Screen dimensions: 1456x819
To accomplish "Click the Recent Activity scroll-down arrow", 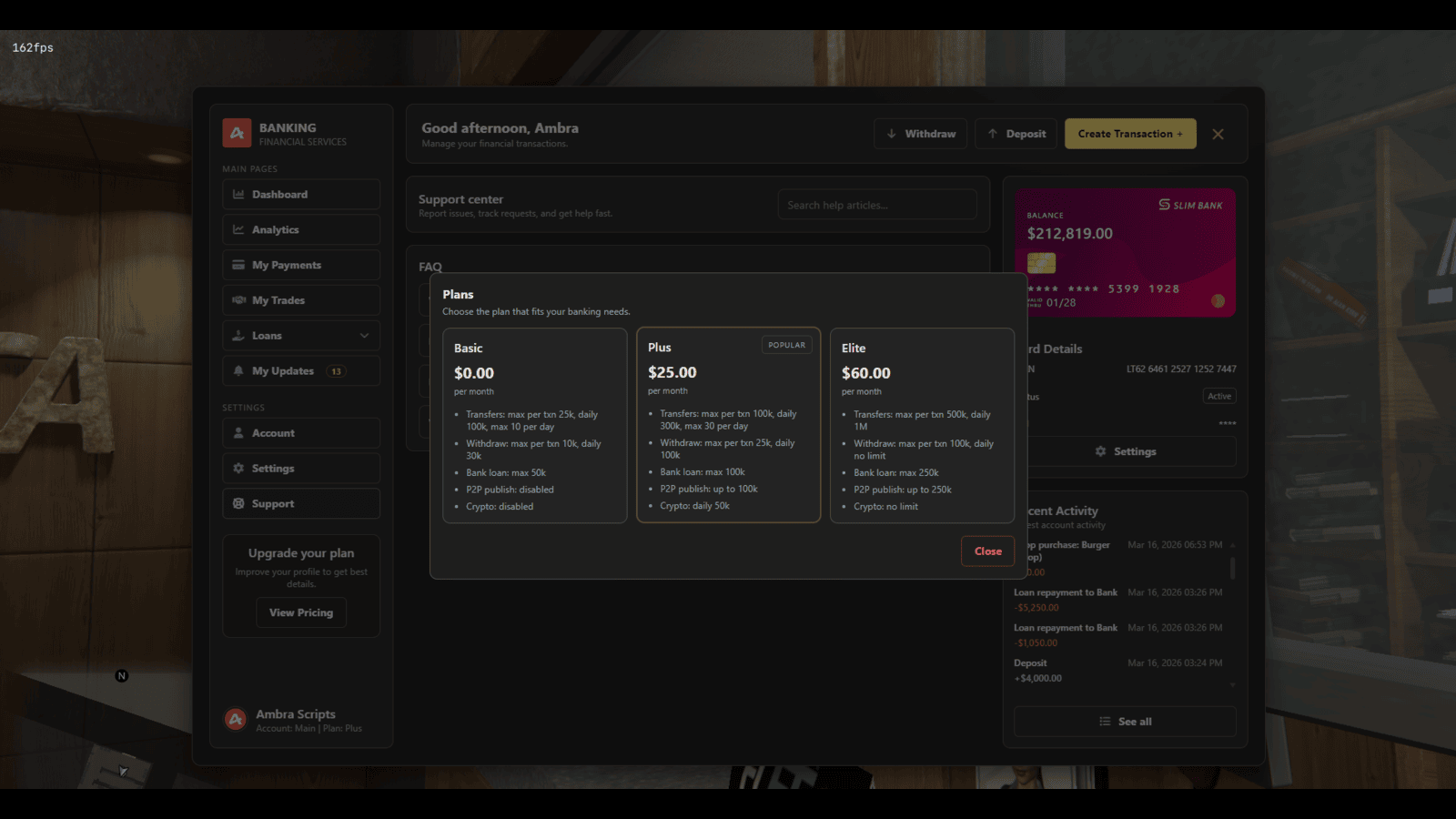I will point(1232,685).
